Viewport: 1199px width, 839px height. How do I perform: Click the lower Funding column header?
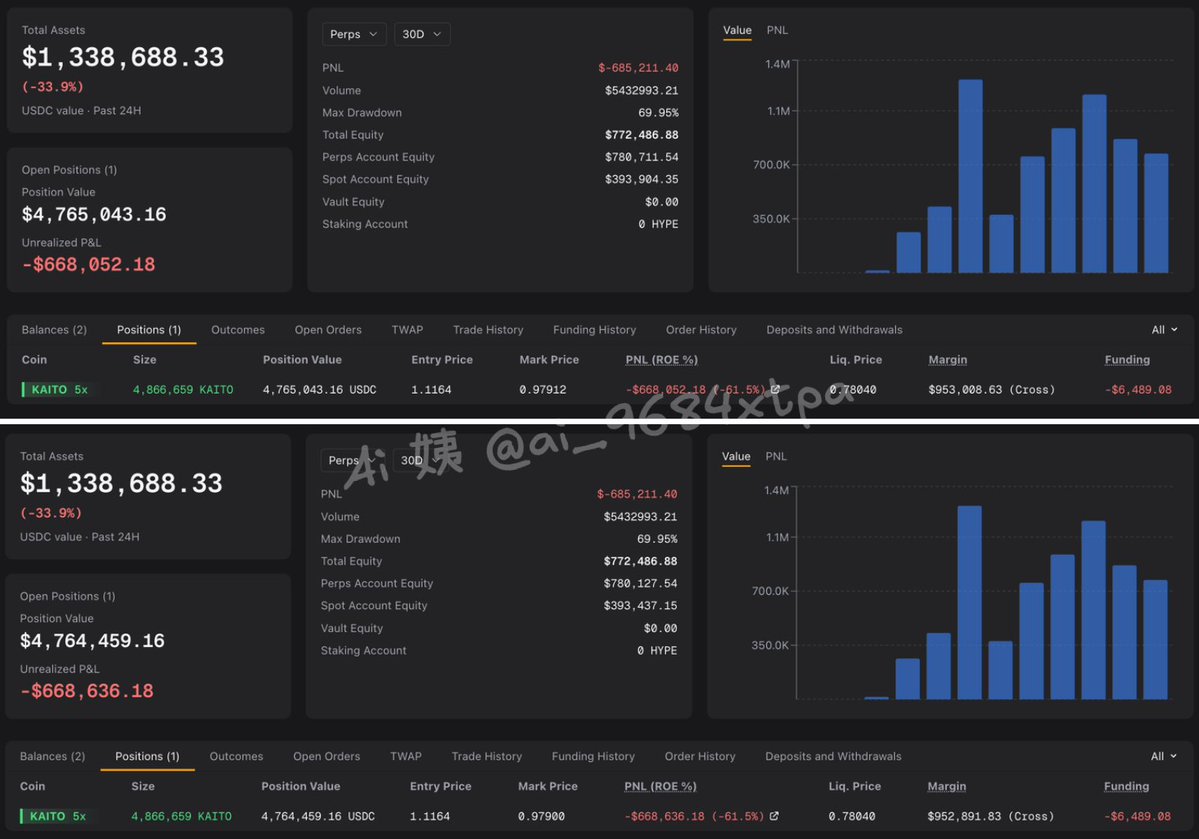pyautogui.click(x=1126, y=785)
